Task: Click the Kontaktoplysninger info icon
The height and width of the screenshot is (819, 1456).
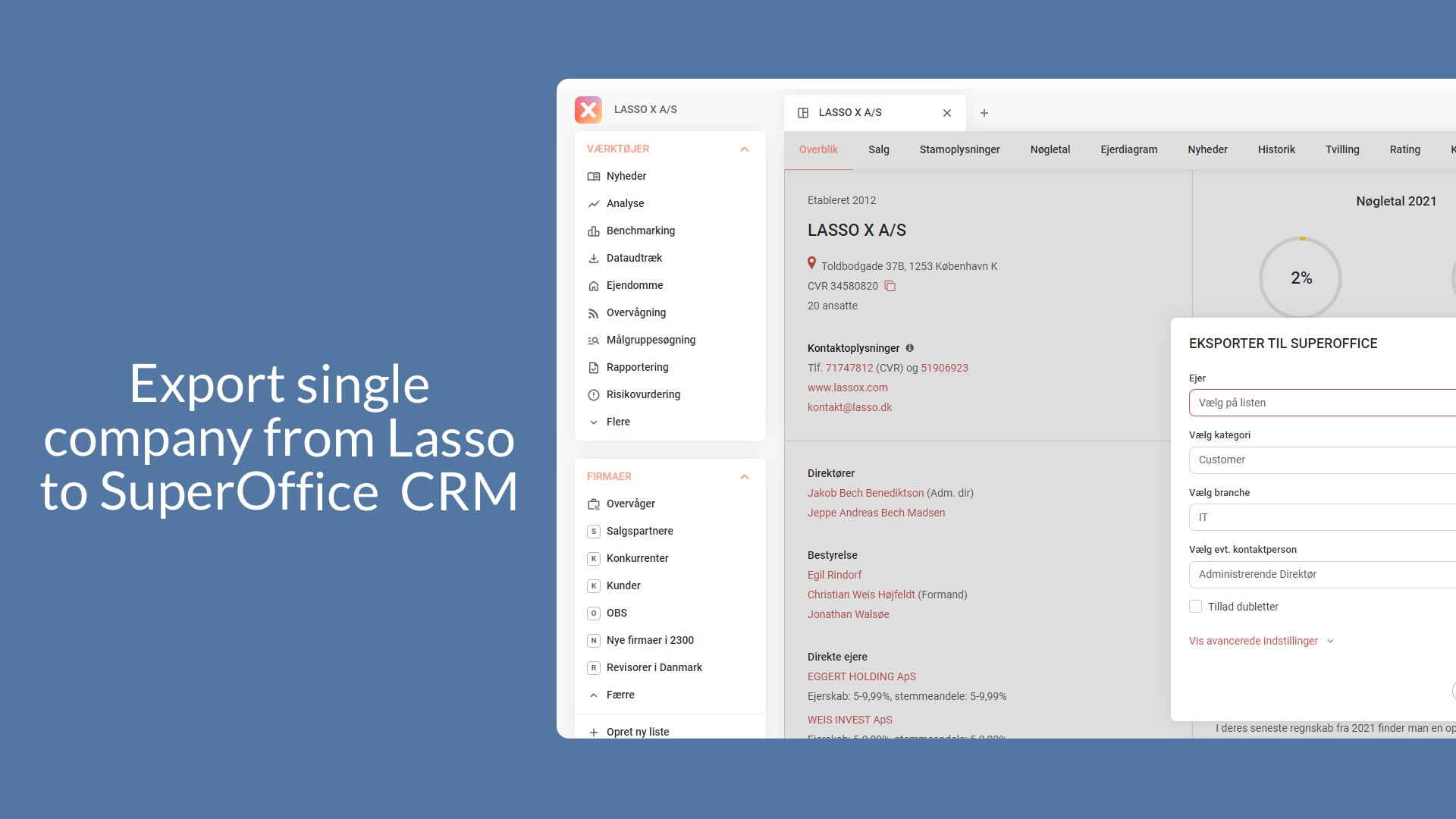Action: 910,348
